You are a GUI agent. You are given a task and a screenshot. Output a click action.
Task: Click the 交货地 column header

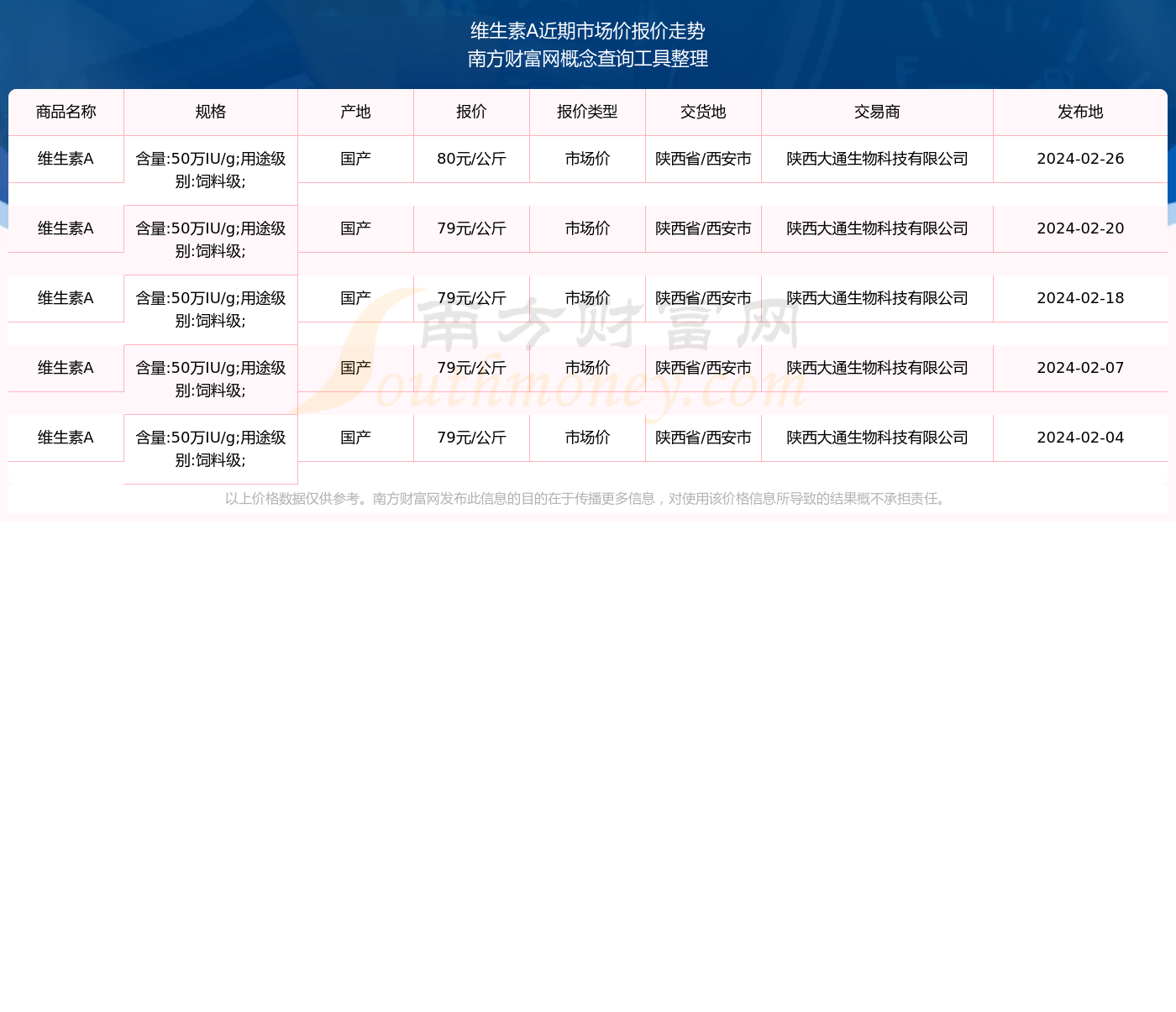point(704,112)
